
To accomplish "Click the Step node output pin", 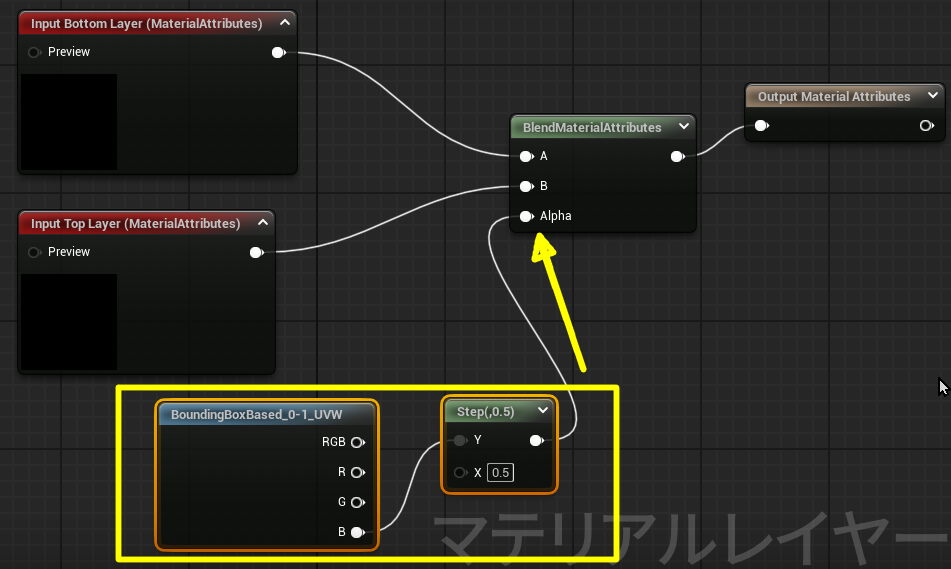I will pos(536,440).
